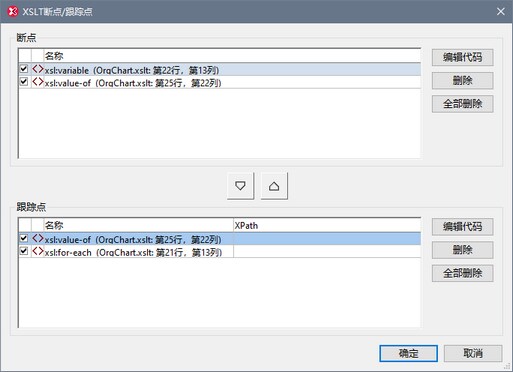Image resolution: width=513 pixels, height=372 pixels.
Task: Click element icon of xsl:for-each tracepoint
Action: [x=38, y=251]
